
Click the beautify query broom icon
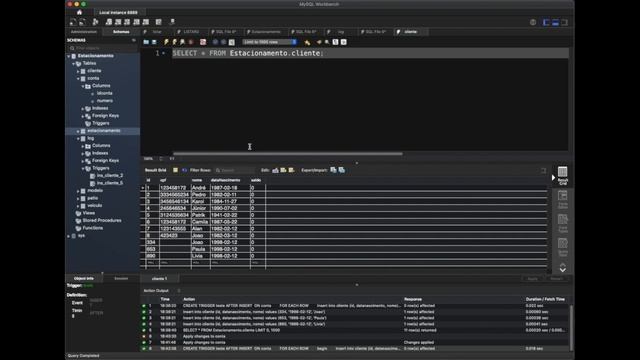point(319,42)
